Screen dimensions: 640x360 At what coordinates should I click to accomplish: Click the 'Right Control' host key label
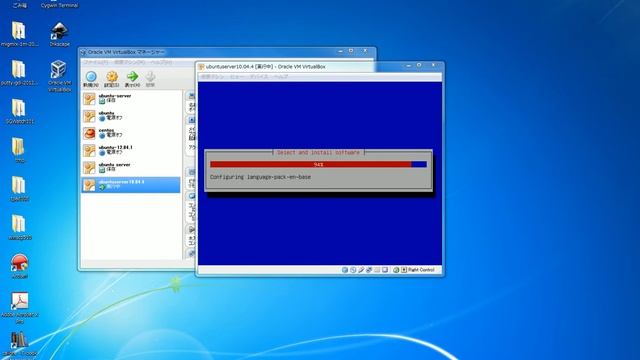[x=421, y=270]
